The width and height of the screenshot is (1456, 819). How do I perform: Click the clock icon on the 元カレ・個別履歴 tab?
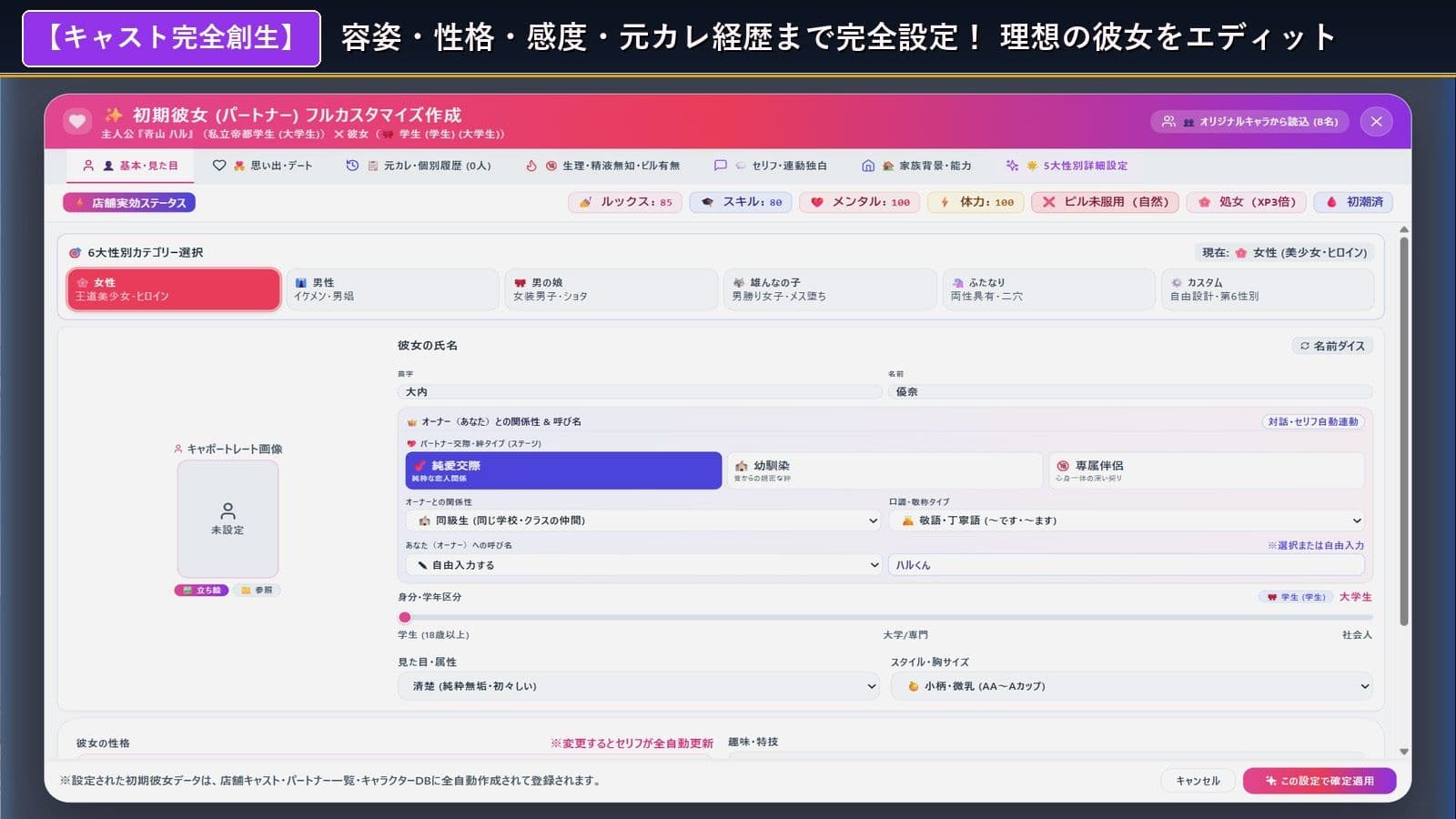click(352, 166)
